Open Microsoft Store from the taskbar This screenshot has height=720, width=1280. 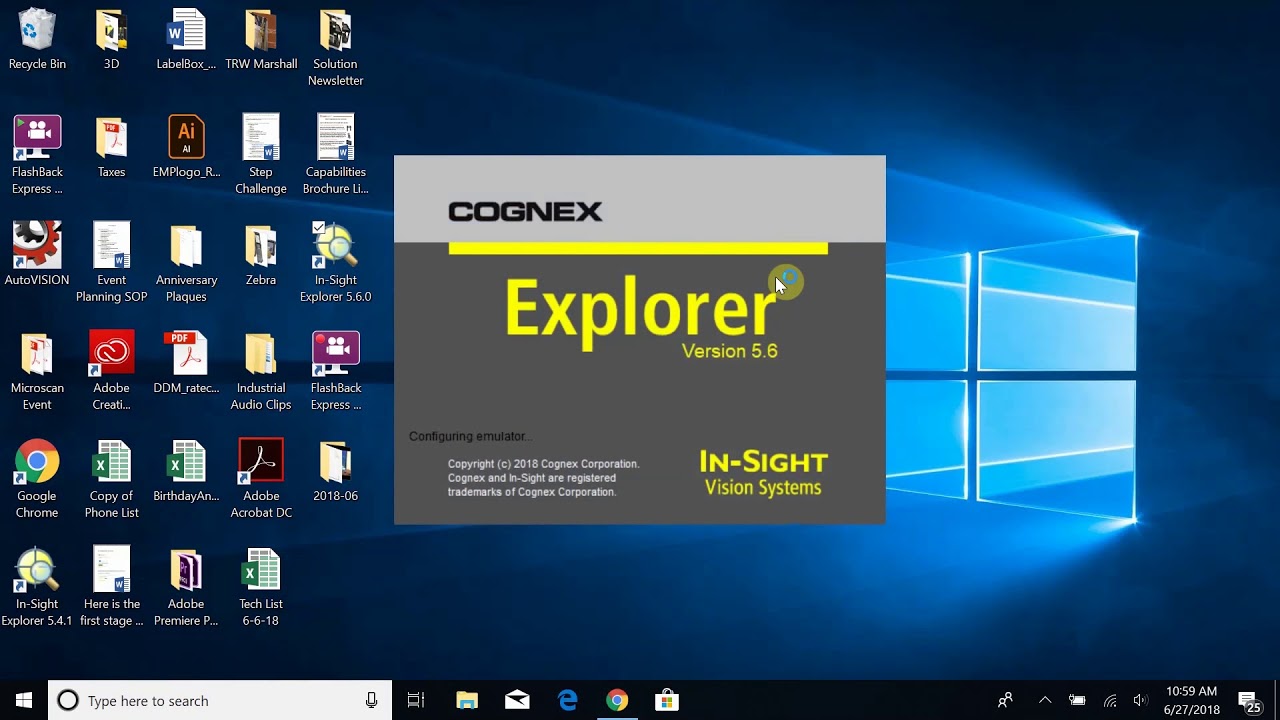point(667,700)
